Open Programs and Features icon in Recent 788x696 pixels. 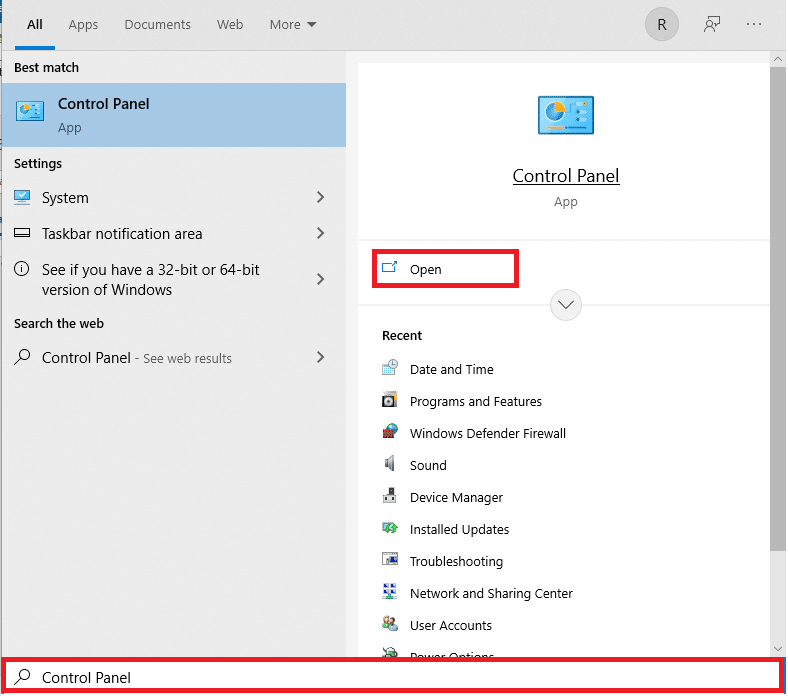point(390,401)
